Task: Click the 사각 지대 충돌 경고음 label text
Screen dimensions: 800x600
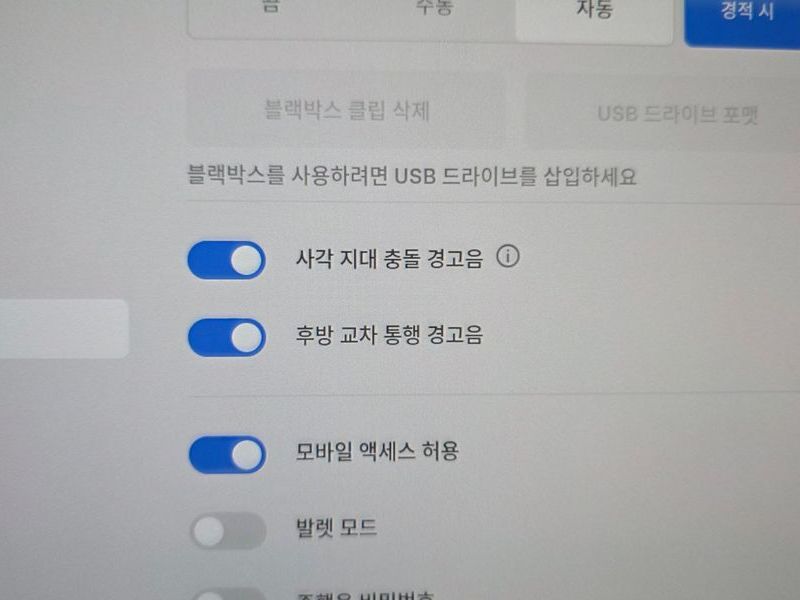Action: click(x=389, y=258)
